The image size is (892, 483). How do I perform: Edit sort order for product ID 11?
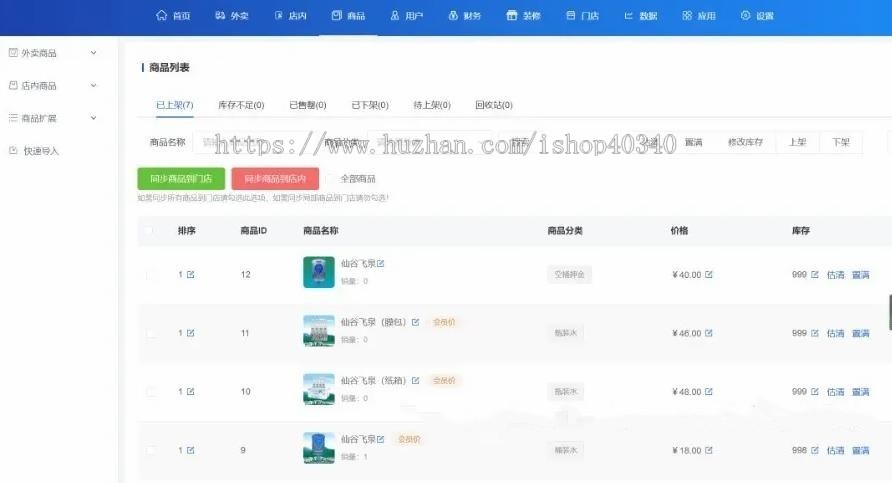(x=191, y=333)
